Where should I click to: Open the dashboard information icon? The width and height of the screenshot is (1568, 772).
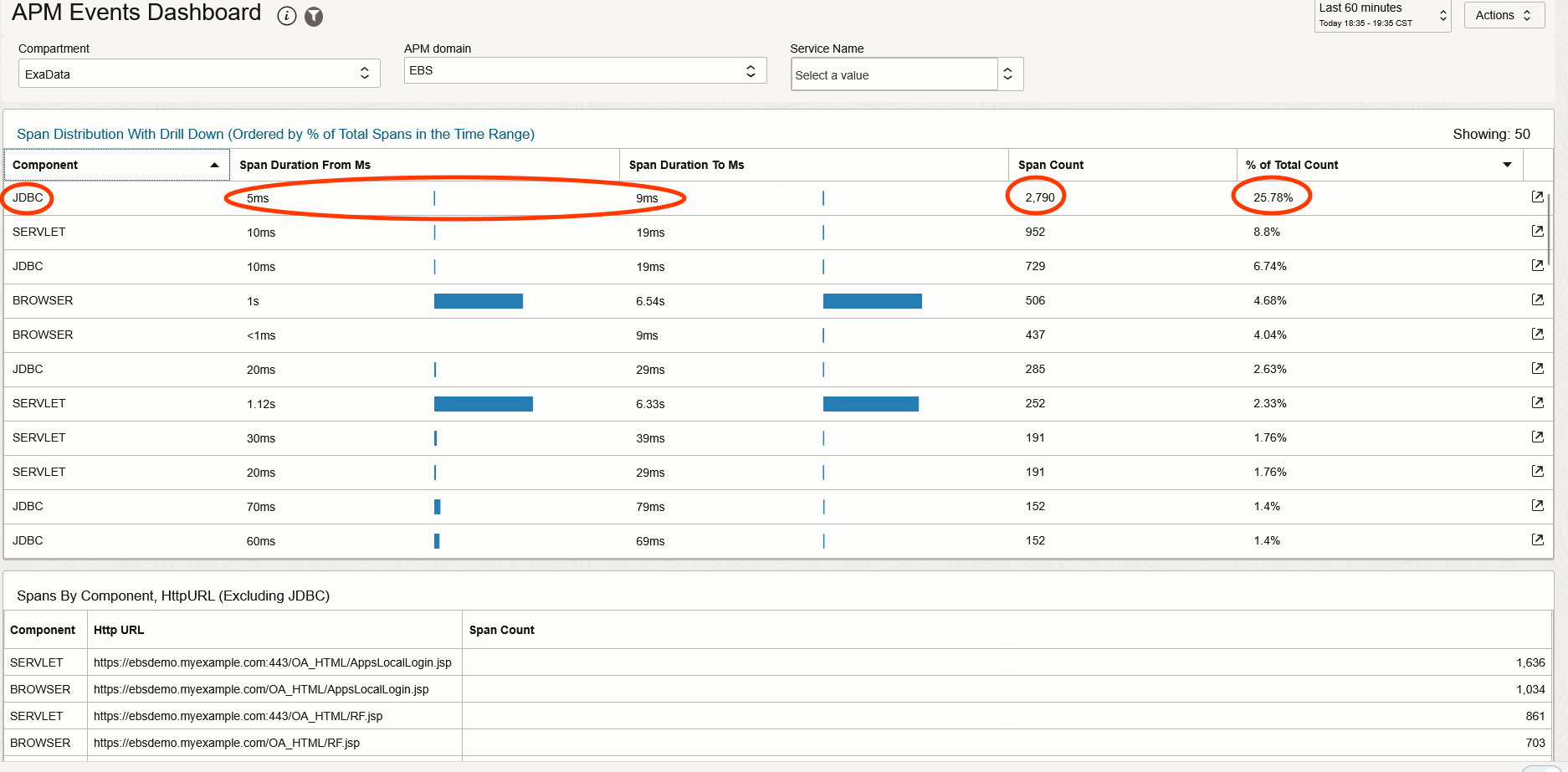(287, 15)
